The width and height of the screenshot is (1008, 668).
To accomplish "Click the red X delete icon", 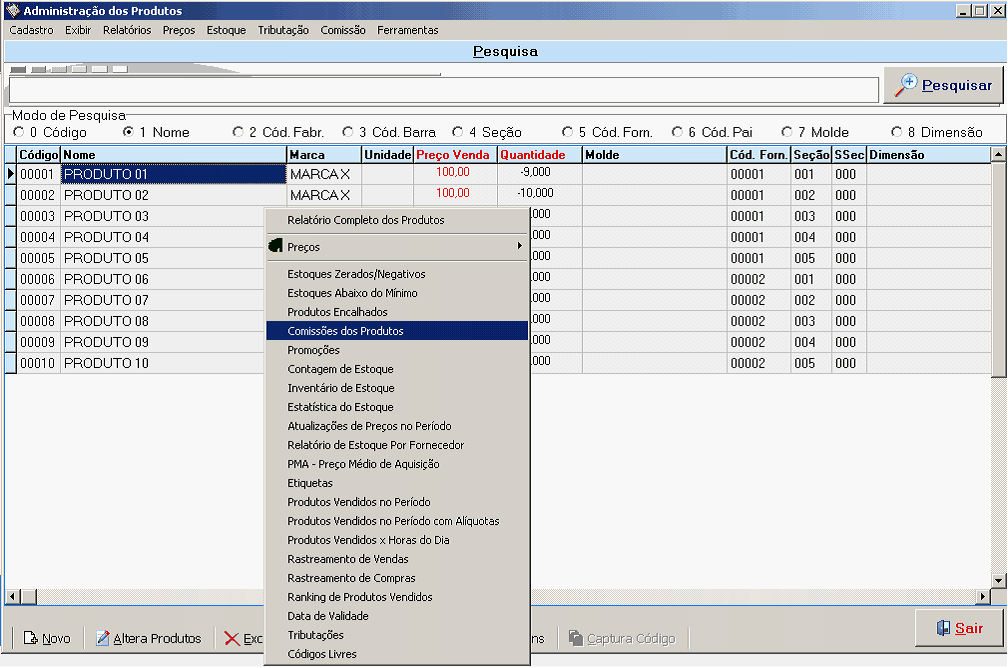I will click(232, 638).
